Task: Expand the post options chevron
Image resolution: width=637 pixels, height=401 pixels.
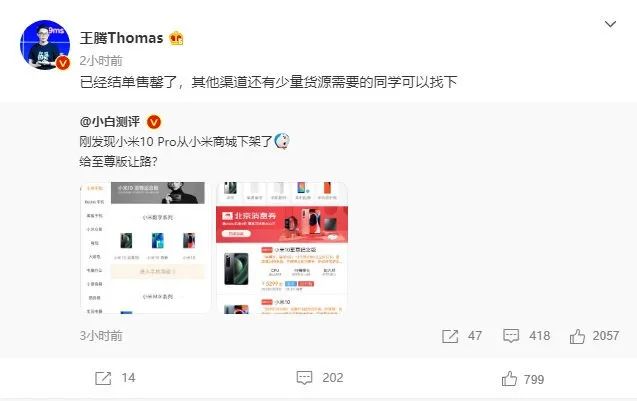Action: tap(610, 24)
